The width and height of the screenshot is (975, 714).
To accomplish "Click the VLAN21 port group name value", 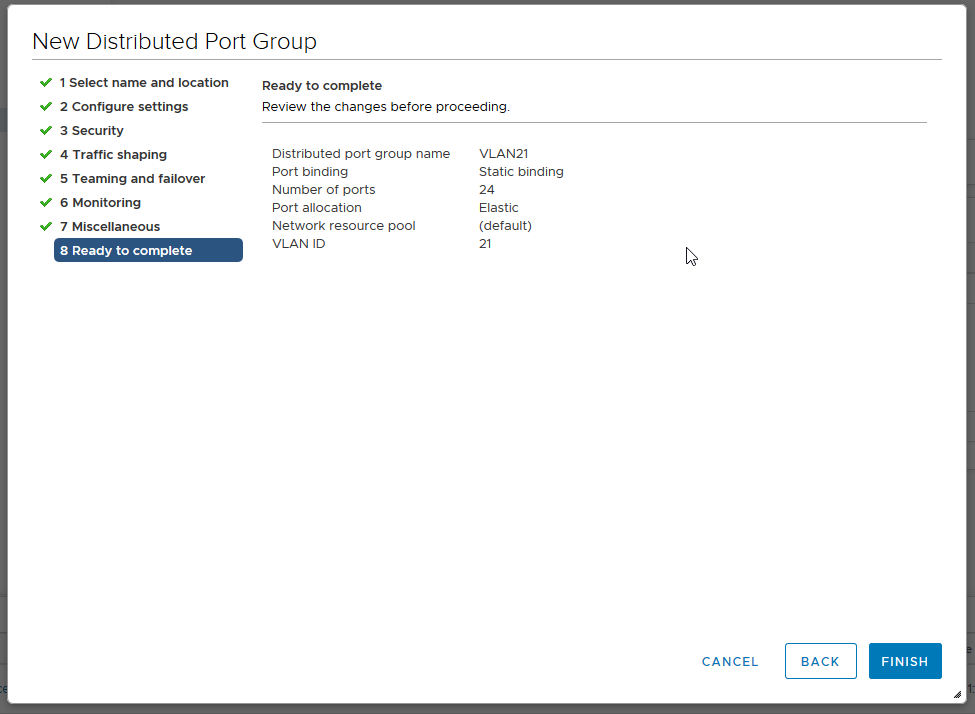I will pos(502,153).
